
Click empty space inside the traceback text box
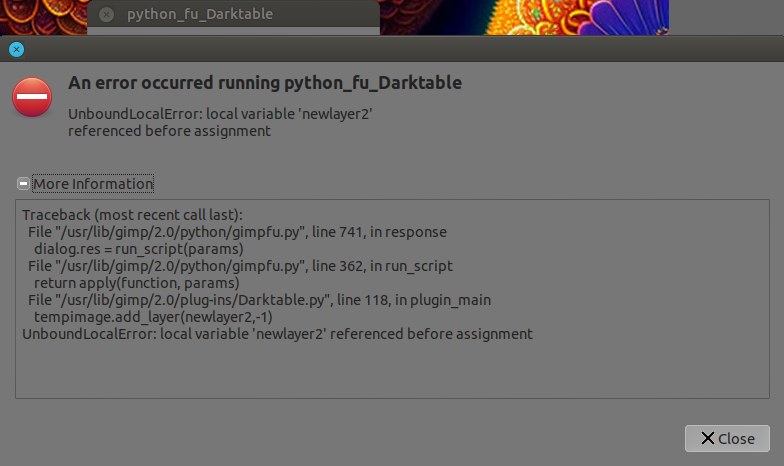pyautogui.click(x=400, y=372)
